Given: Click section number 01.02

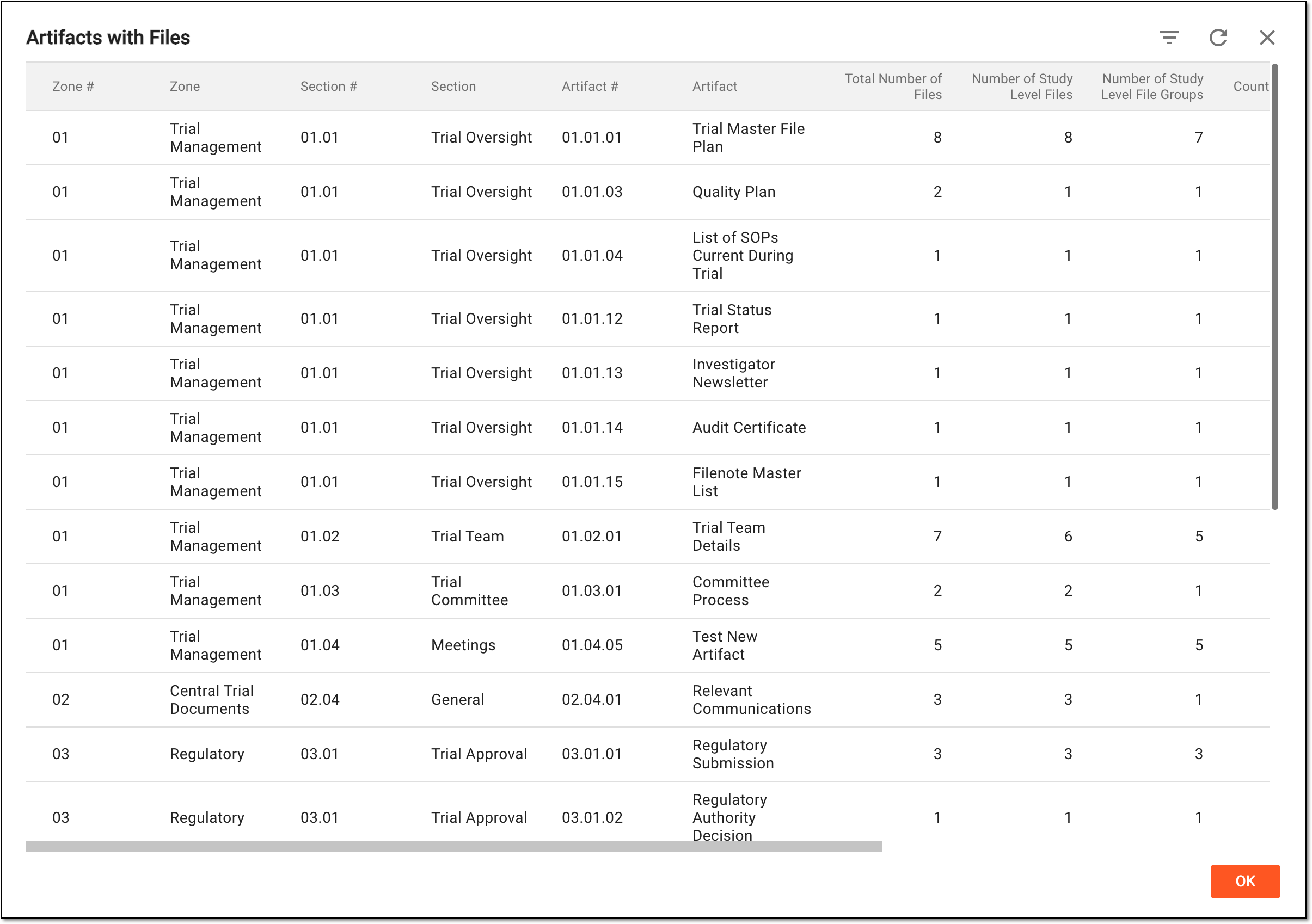Looking at the screenshot, I should (320, 536).
